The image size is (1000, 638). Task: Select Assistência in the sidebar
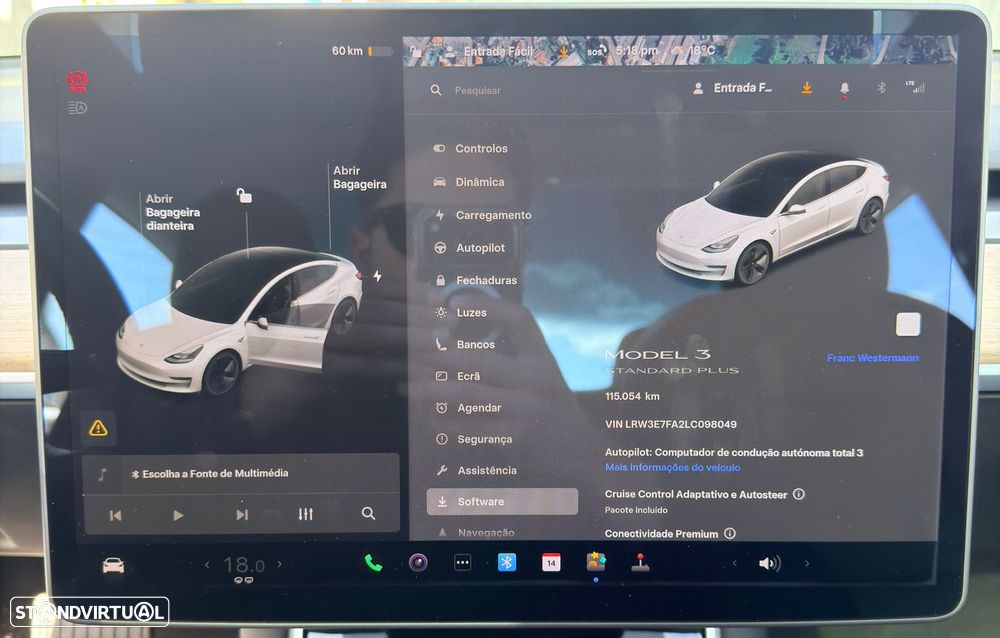tap(477, 471)
